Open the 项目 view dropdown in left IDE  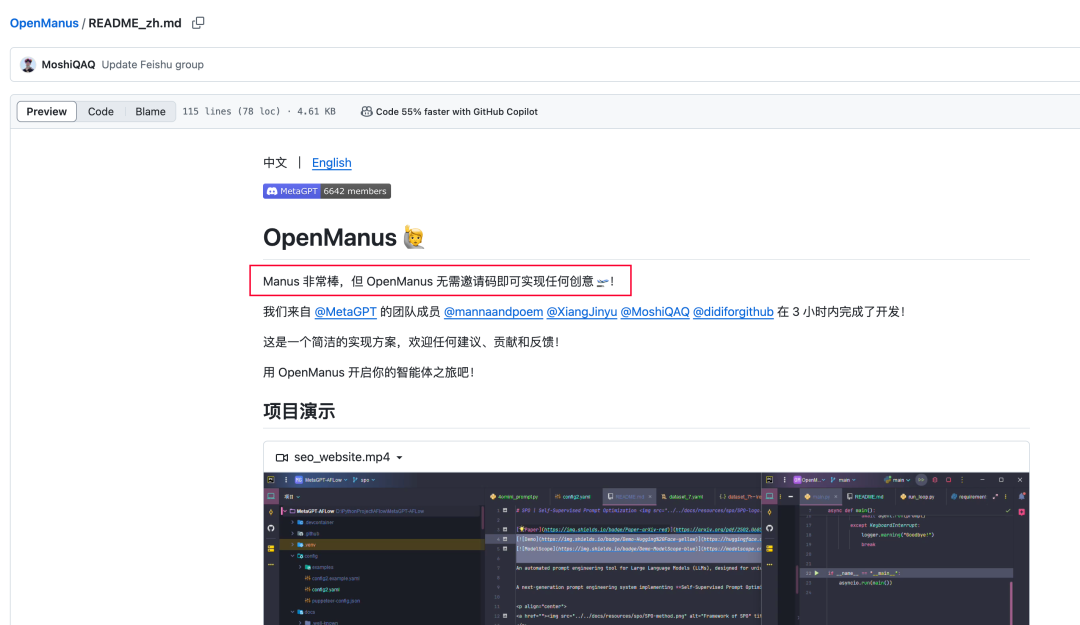[x=292, y=496]
